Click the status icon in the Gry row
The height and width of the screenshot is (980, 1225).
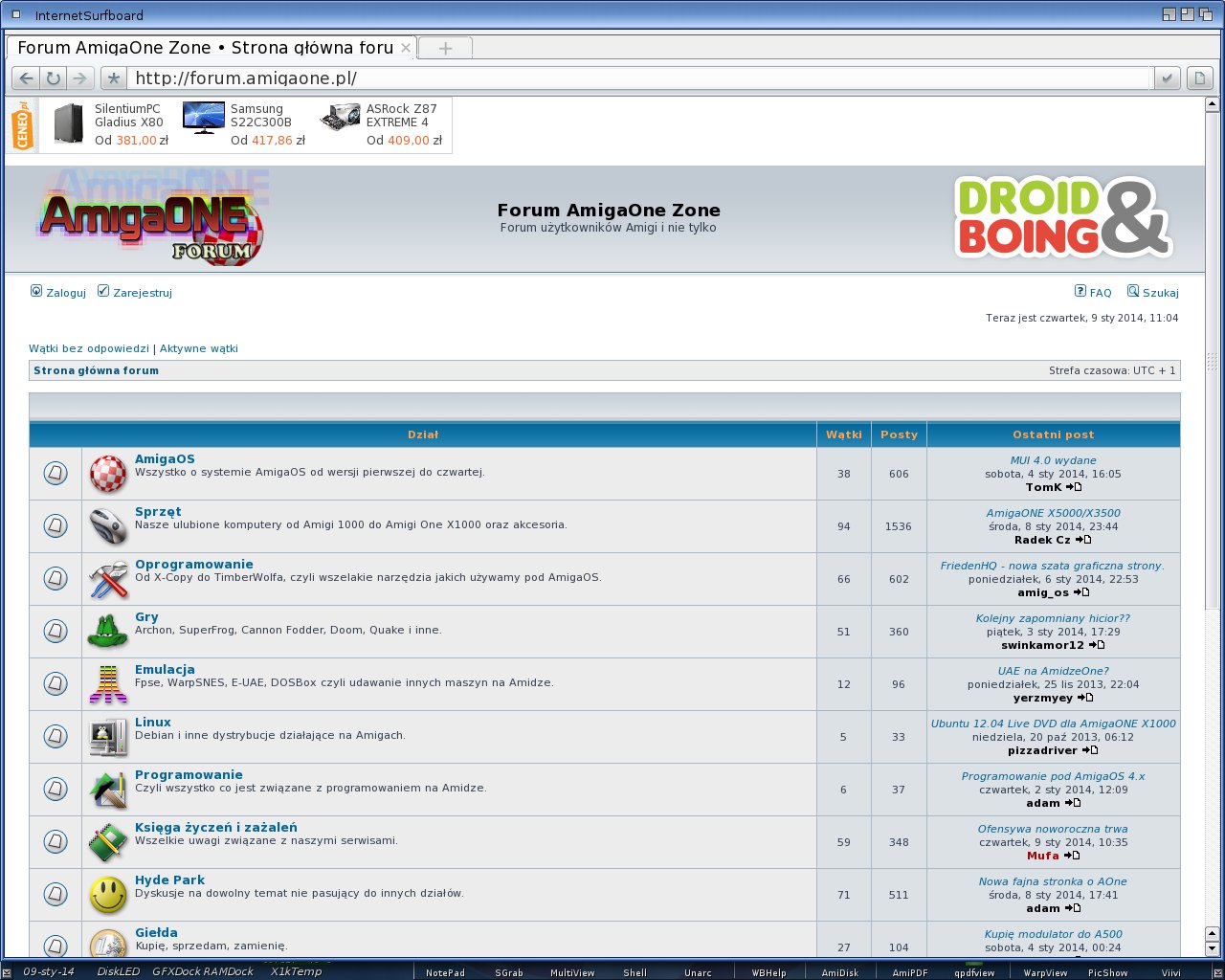56,631
